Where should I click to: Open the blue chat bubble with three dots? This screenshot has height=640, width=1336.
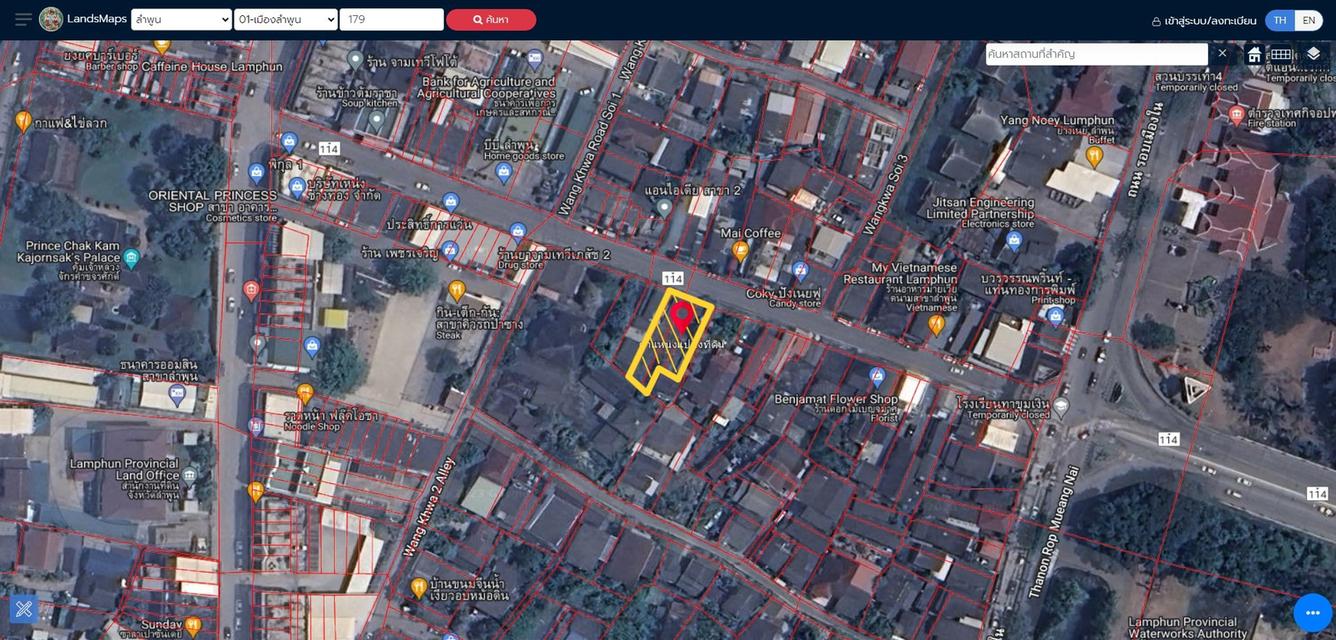tap(1312, 613)
